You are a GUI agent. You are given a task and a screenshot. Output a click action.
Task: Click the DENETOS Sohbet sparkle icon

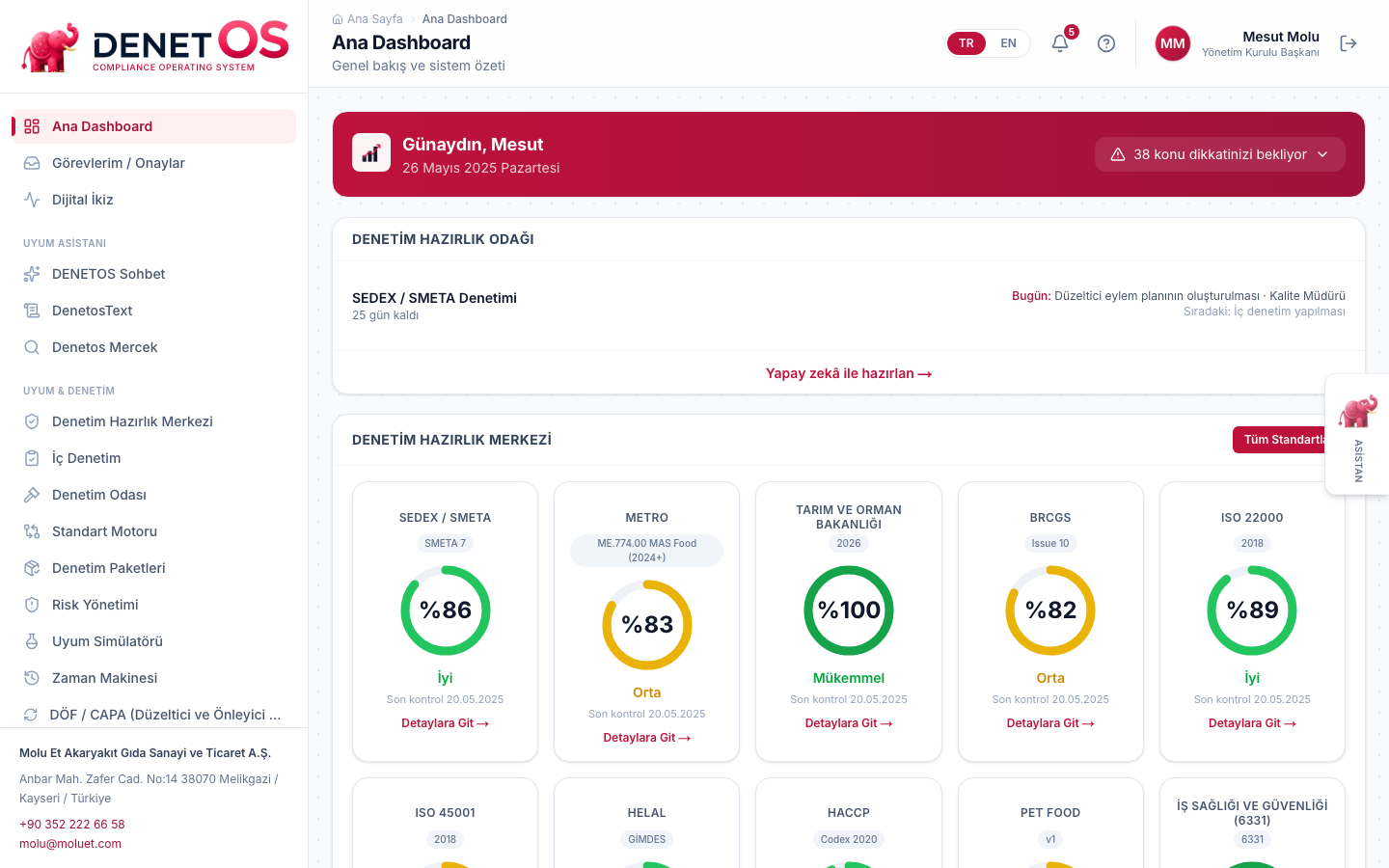click(x=32, y=274)
